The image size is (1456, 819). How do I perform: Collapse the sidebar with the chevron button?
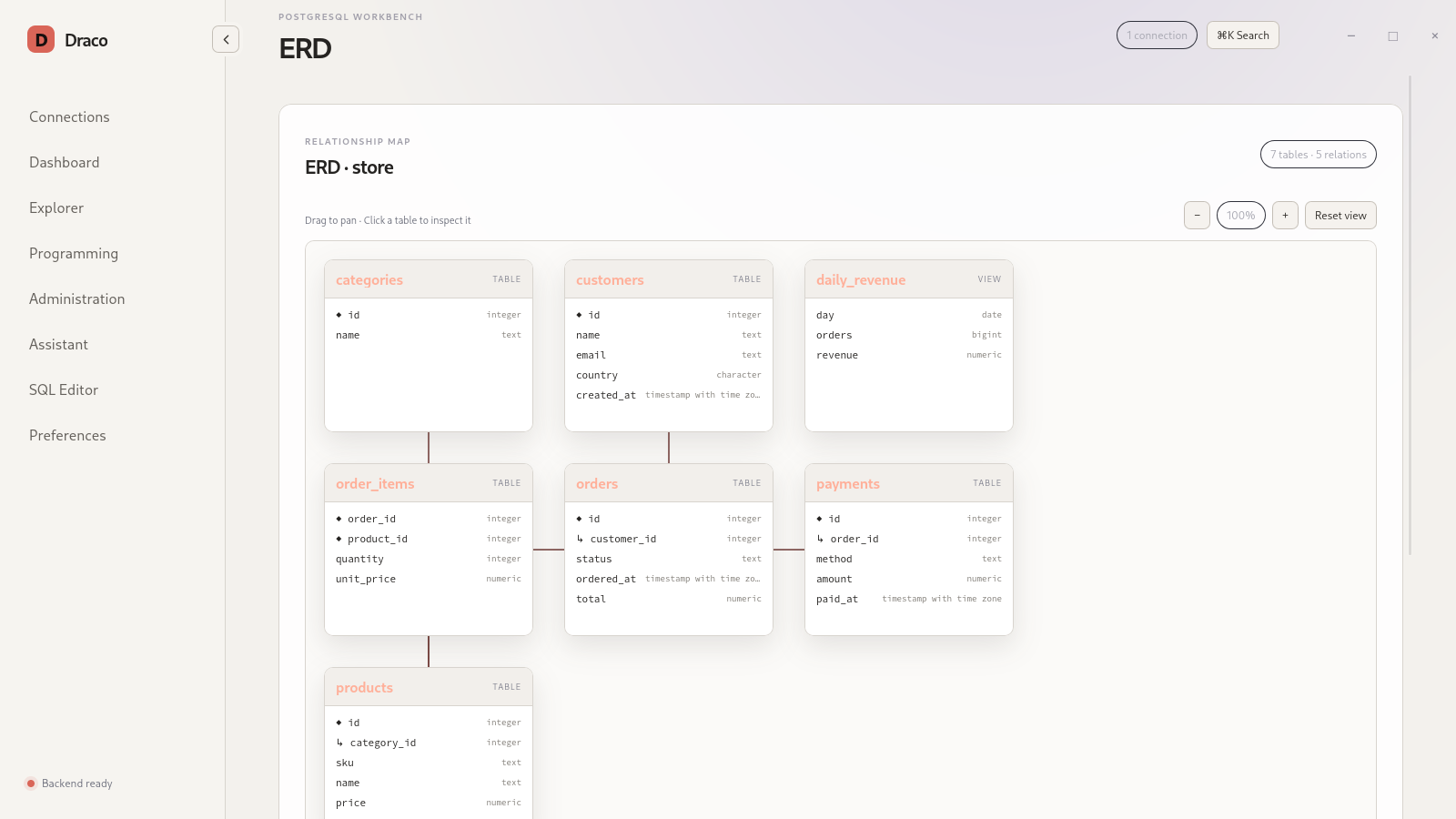(226, 39)
